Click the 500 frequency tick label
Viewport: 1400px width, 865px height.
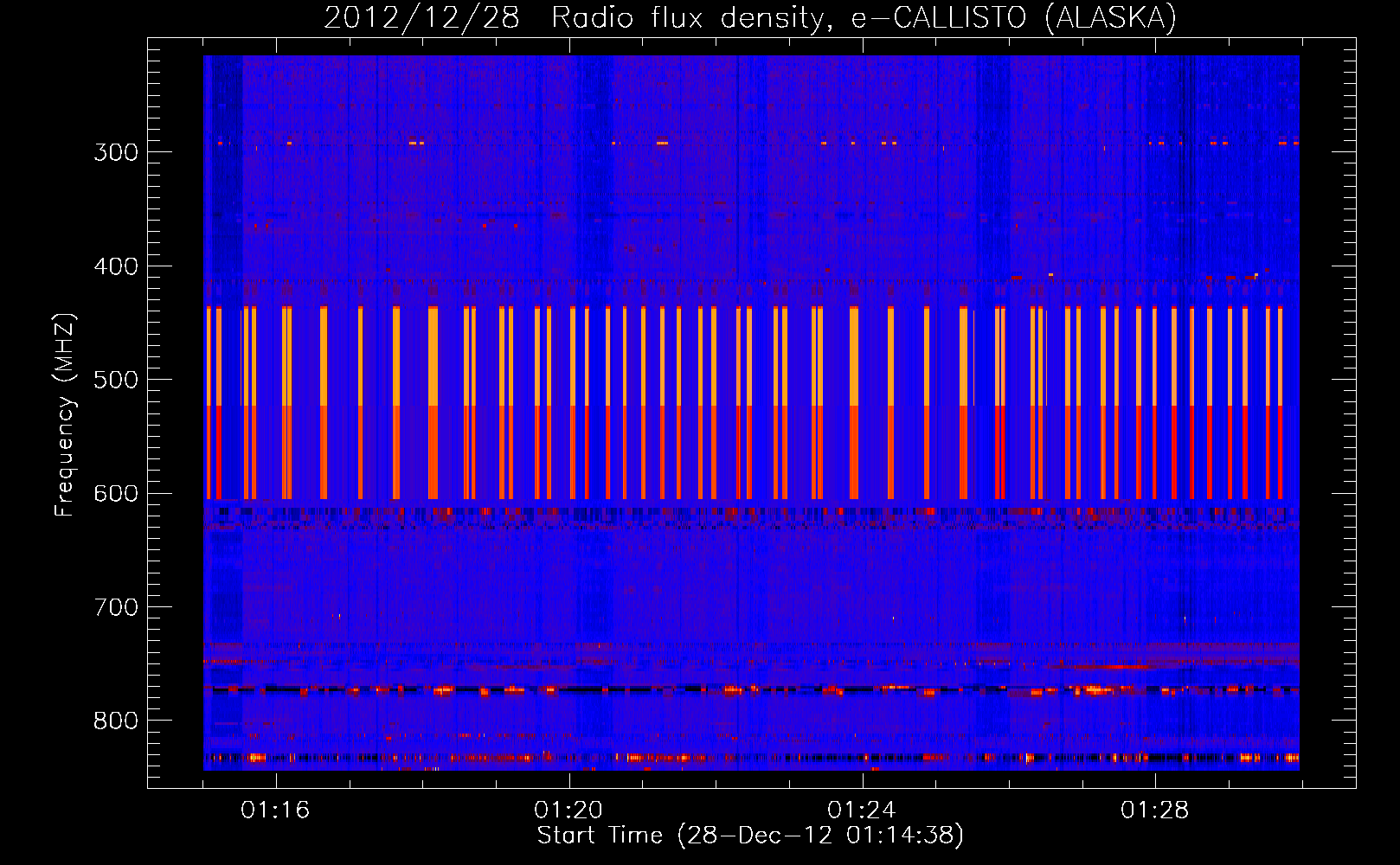(116, 380)
